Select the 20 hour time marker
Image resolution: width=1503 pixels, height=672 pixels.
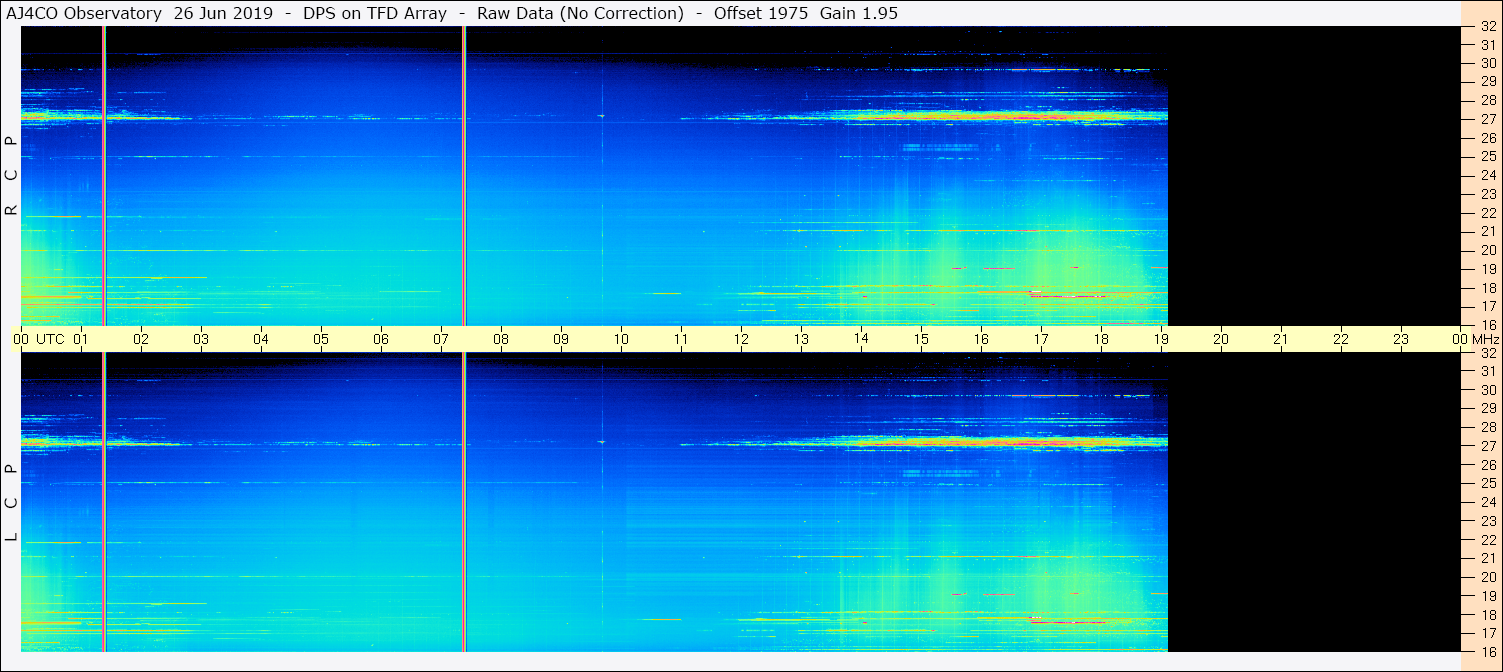[1221, 339]
